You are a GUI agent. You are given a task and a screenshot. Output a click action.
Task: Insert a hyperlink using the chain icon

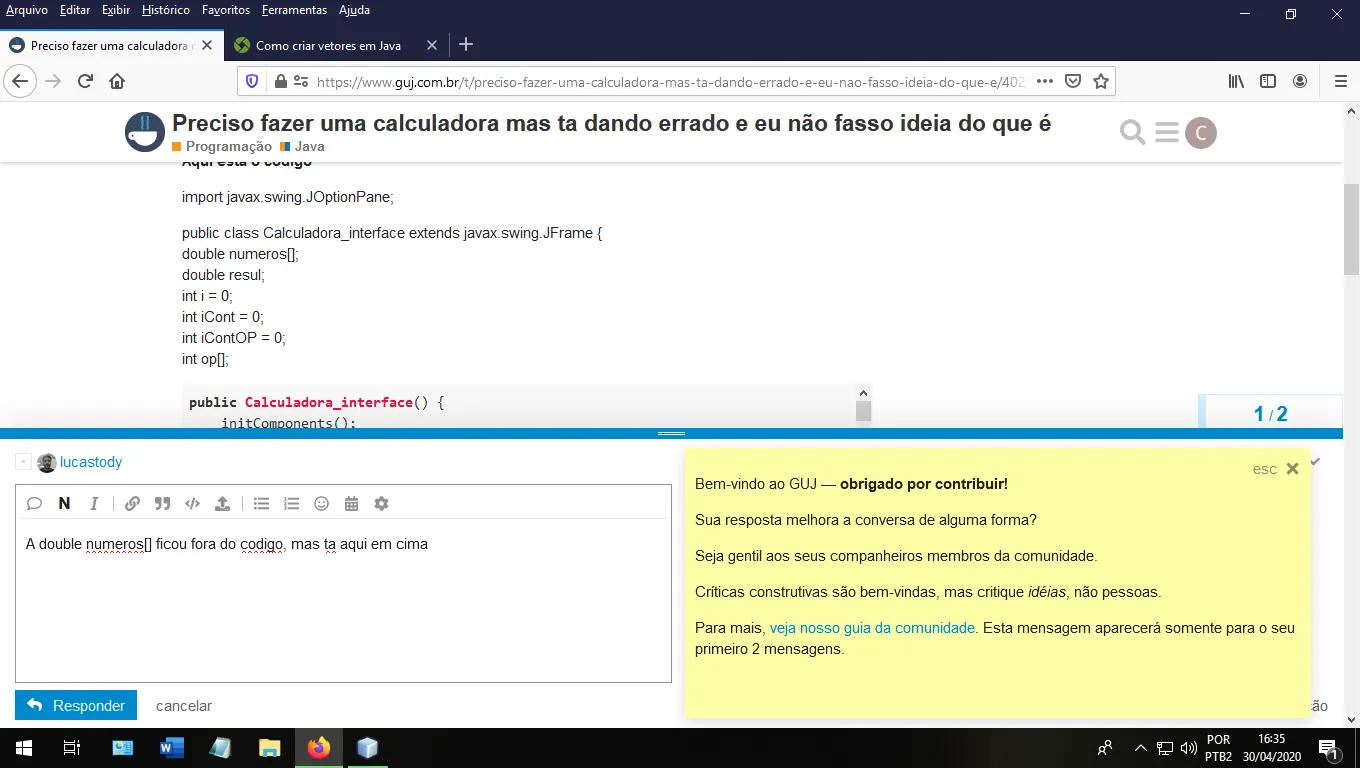[x=132, y=504]
